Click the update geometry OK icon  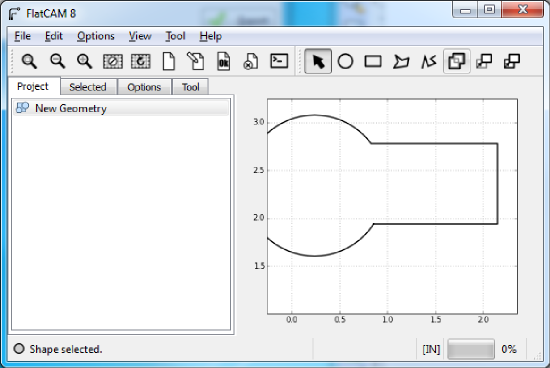(x=223, y=61)
